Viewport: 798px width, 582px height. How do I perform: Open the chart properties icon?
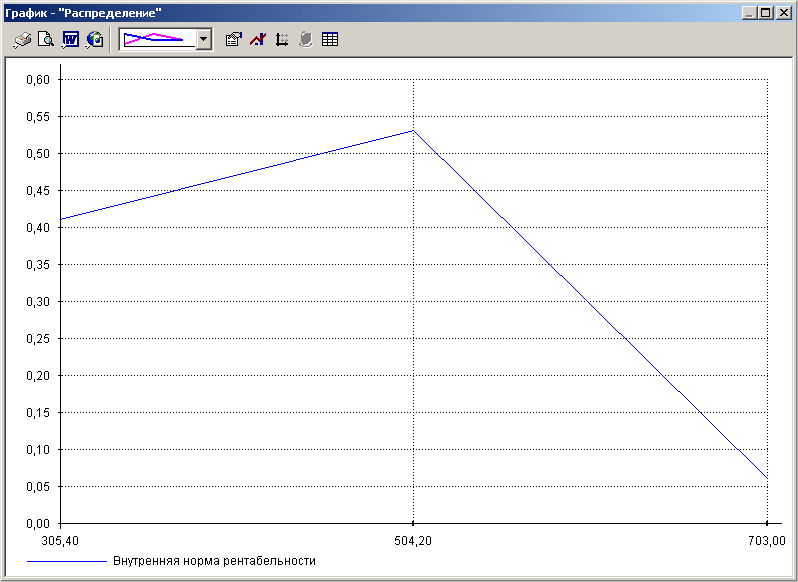coord(234,39)
